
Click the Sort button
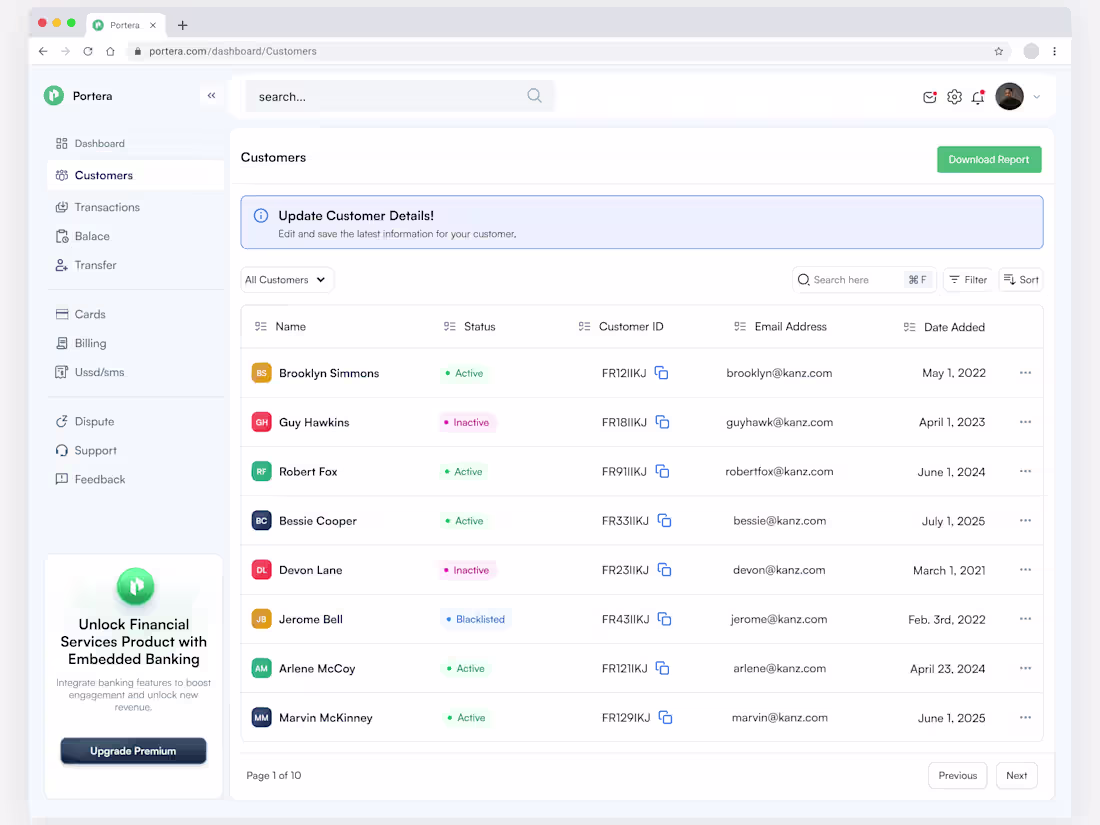coord(1021,279)
